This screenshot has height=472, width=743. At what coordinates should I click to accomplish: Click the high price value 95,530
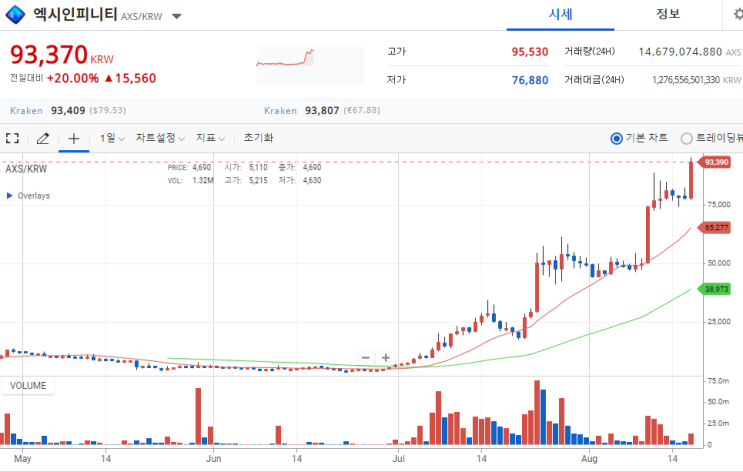click(x=530, y=52)
